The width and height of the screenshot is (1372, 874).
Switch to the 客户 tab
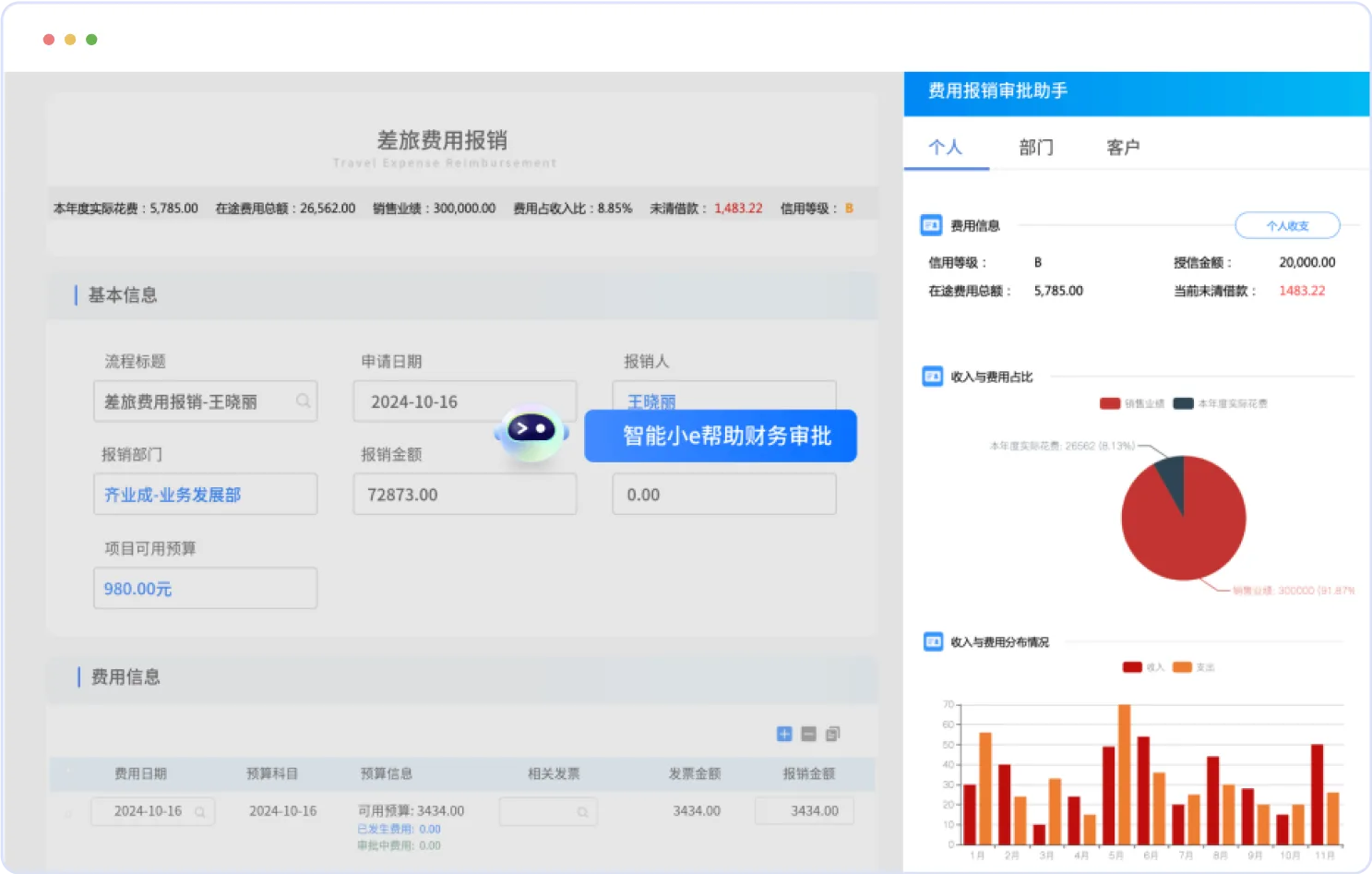click(1123, 147)
